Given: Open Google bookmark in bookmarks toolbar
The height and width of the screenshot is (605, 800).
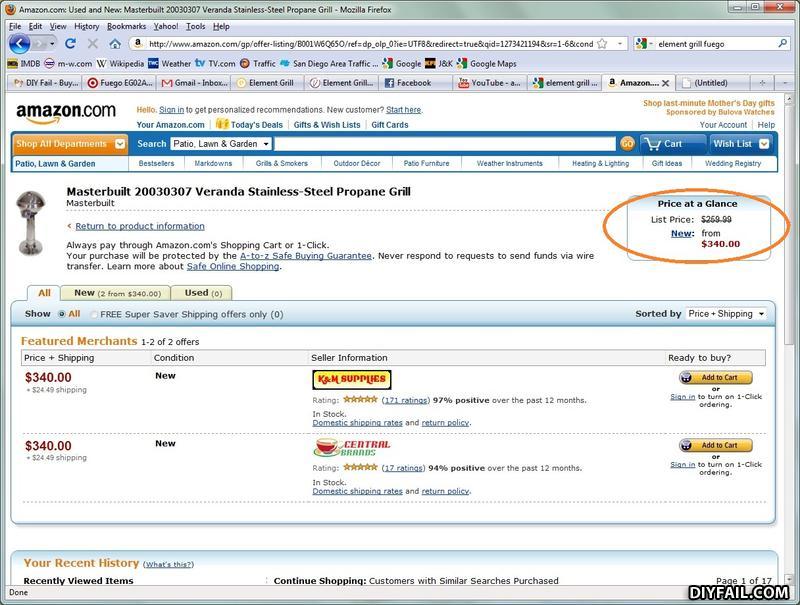Looking at the screenshot, I should 402,63.
